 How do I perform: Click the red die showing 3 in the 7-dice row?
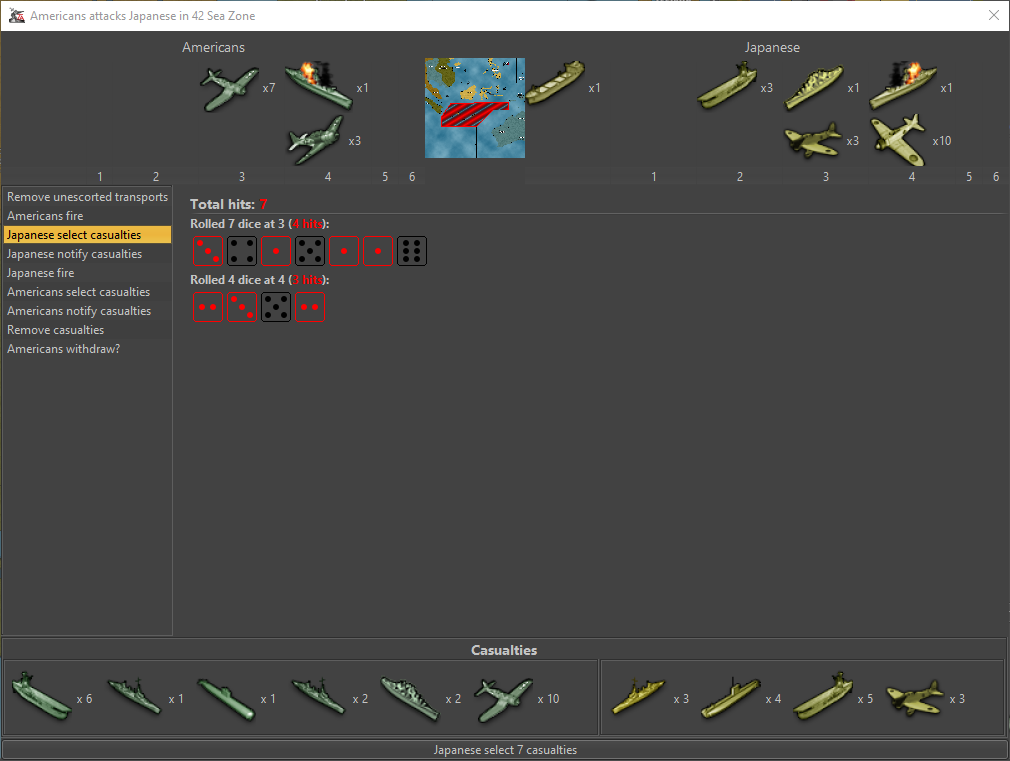pos(208,251)
